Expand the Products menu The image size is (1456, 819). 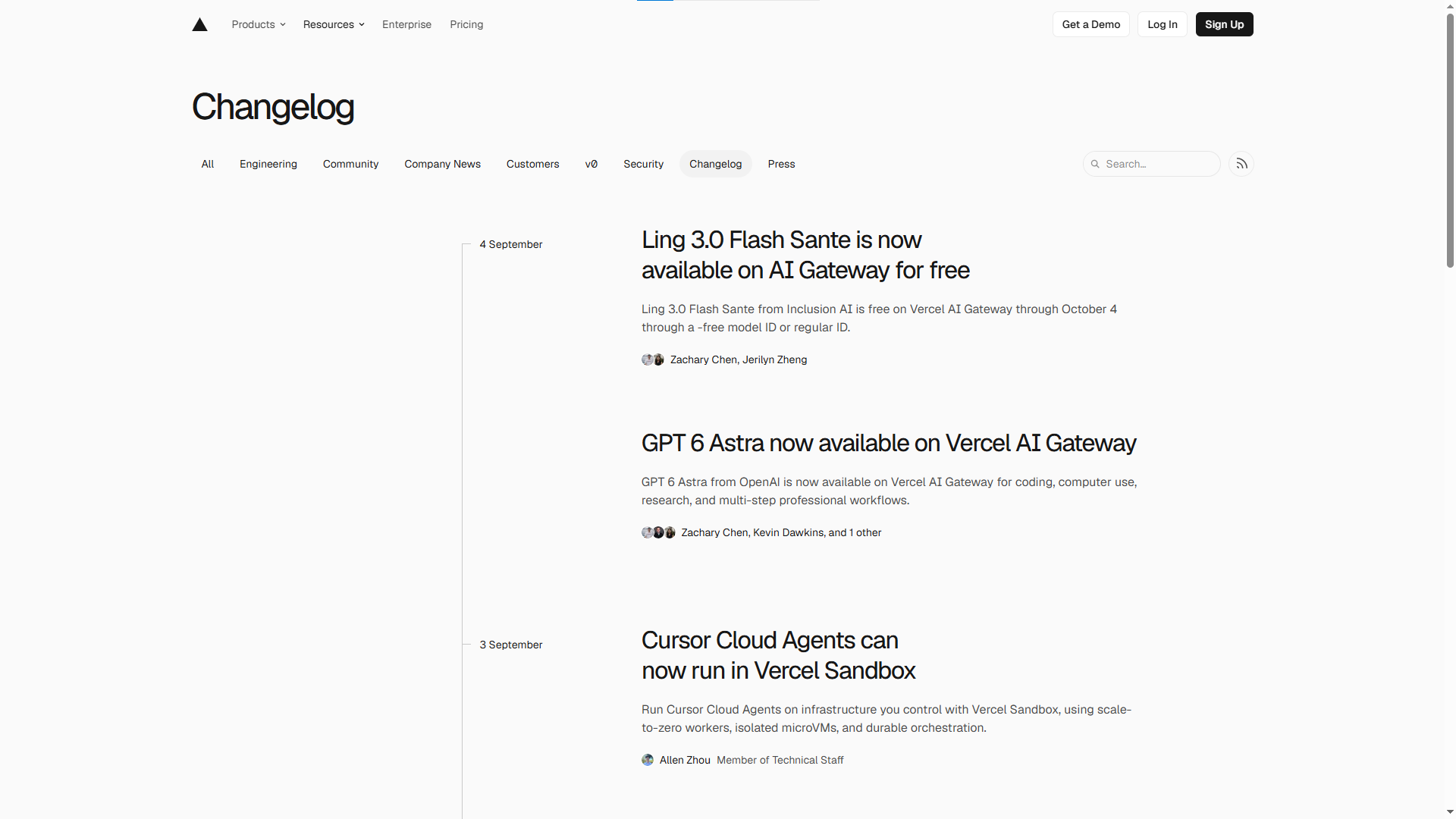point(259,24)
